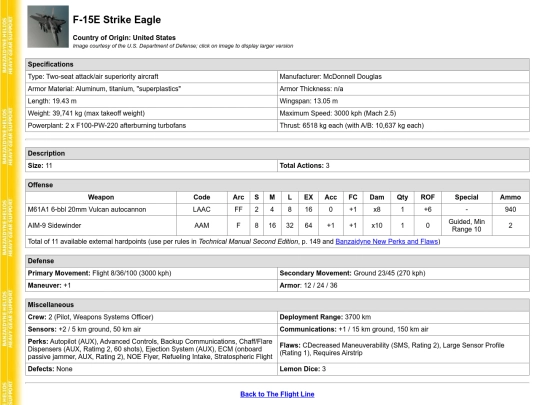Click the x8 damage cell

(x=377, y=209)
